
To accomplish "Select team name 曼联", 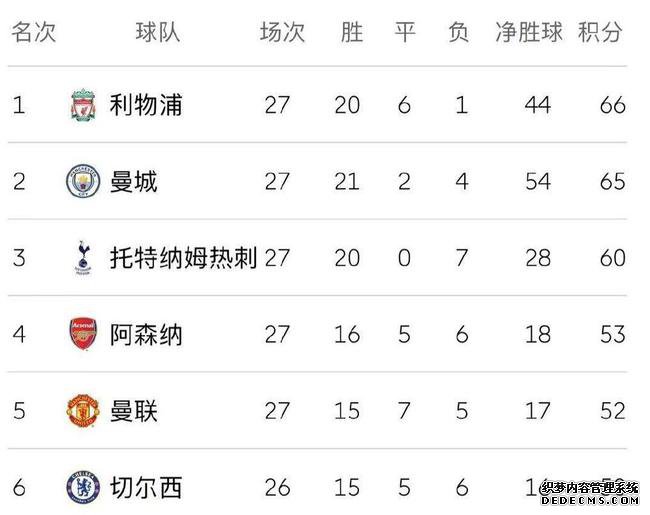I will pos(133,411).
